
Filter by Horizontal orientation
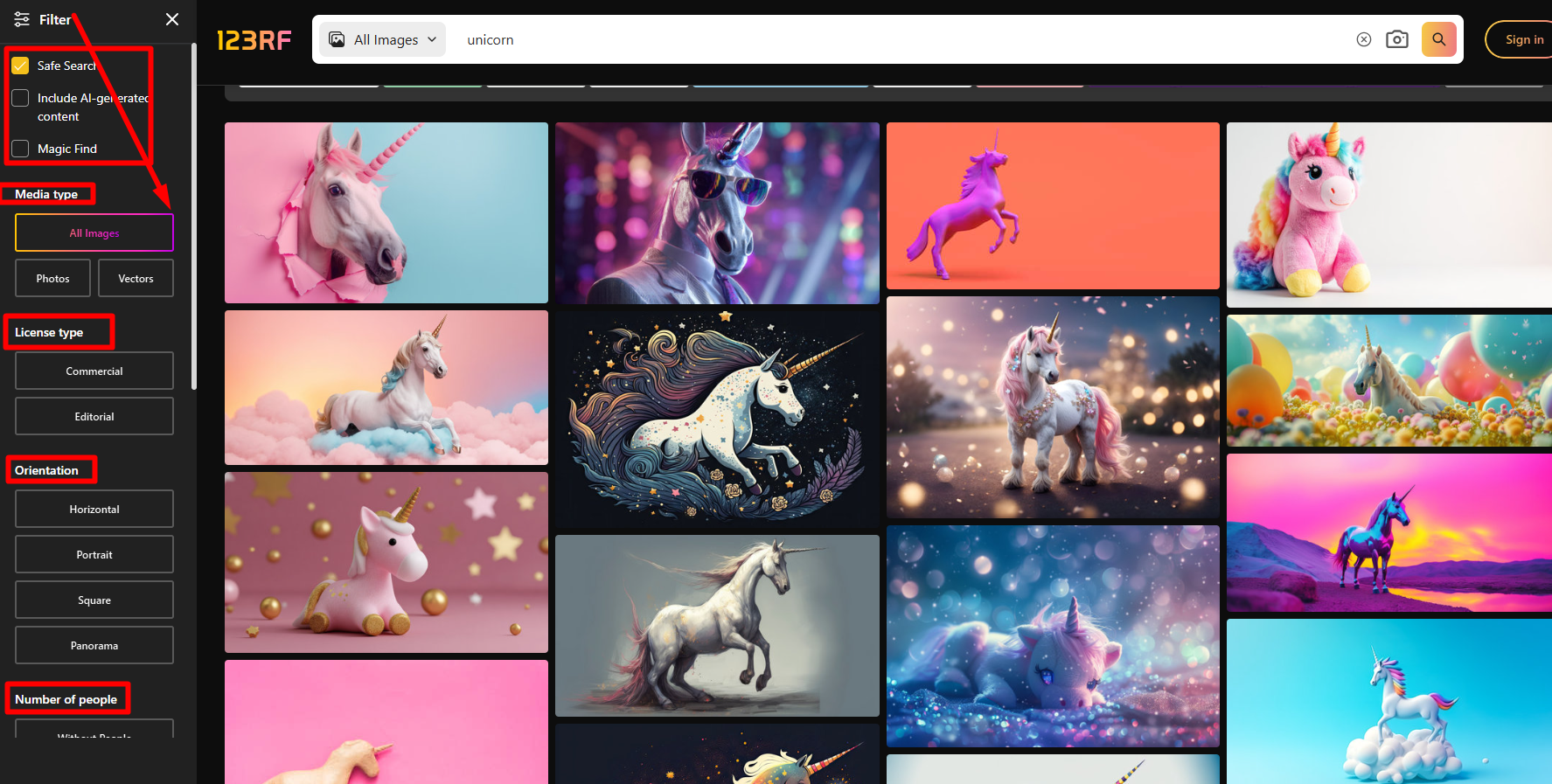(x=94, y=509)
